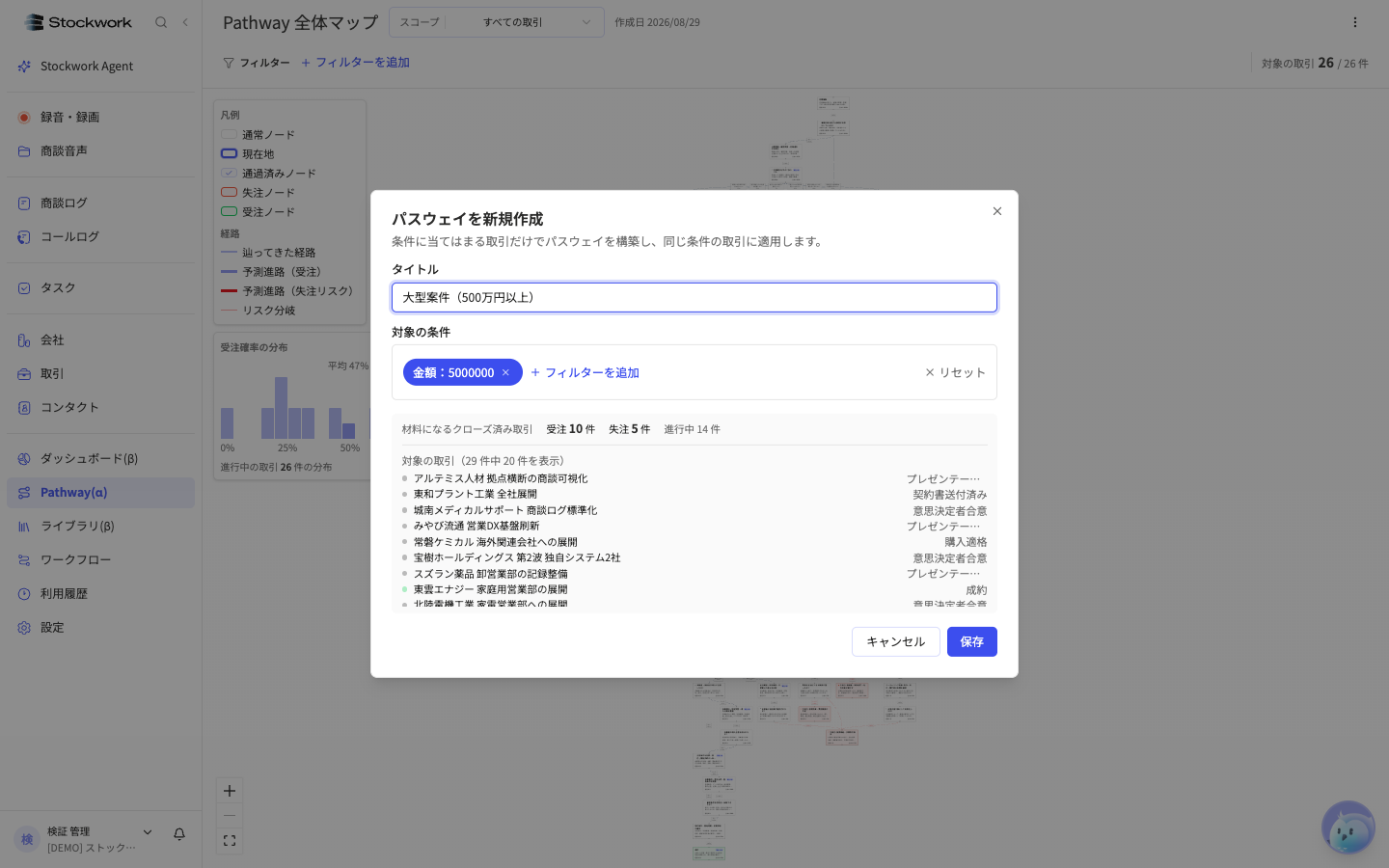
Task: Open notifications bell icon
Action: coord(179,834)
